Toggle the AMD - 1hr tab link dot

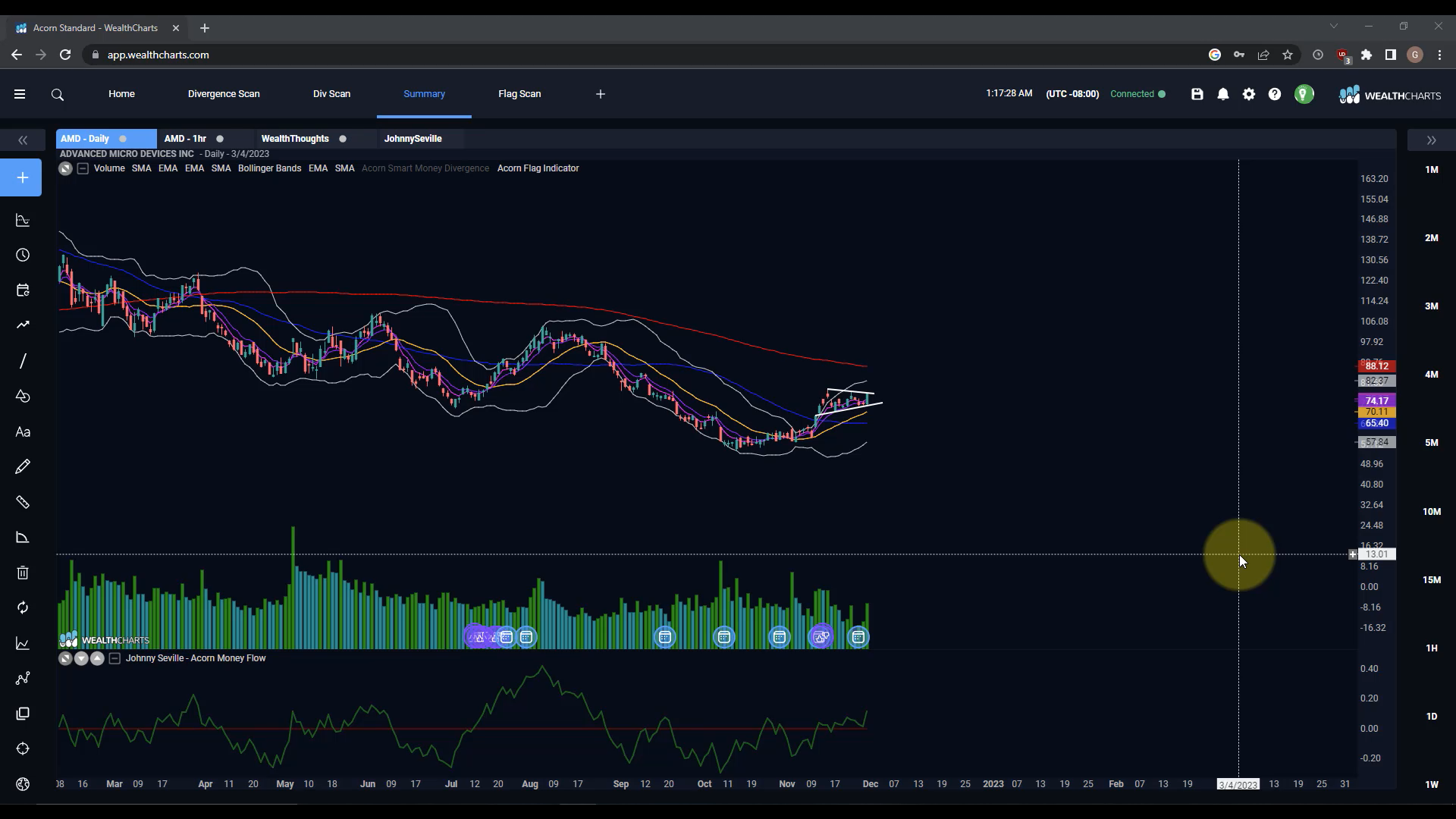(220, 139)
